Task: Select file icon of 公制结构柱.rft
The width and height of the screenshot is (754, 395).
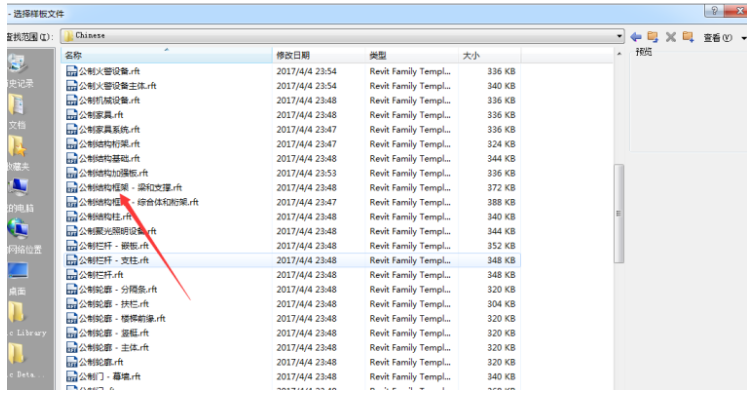Action: [x=72, y=217]
